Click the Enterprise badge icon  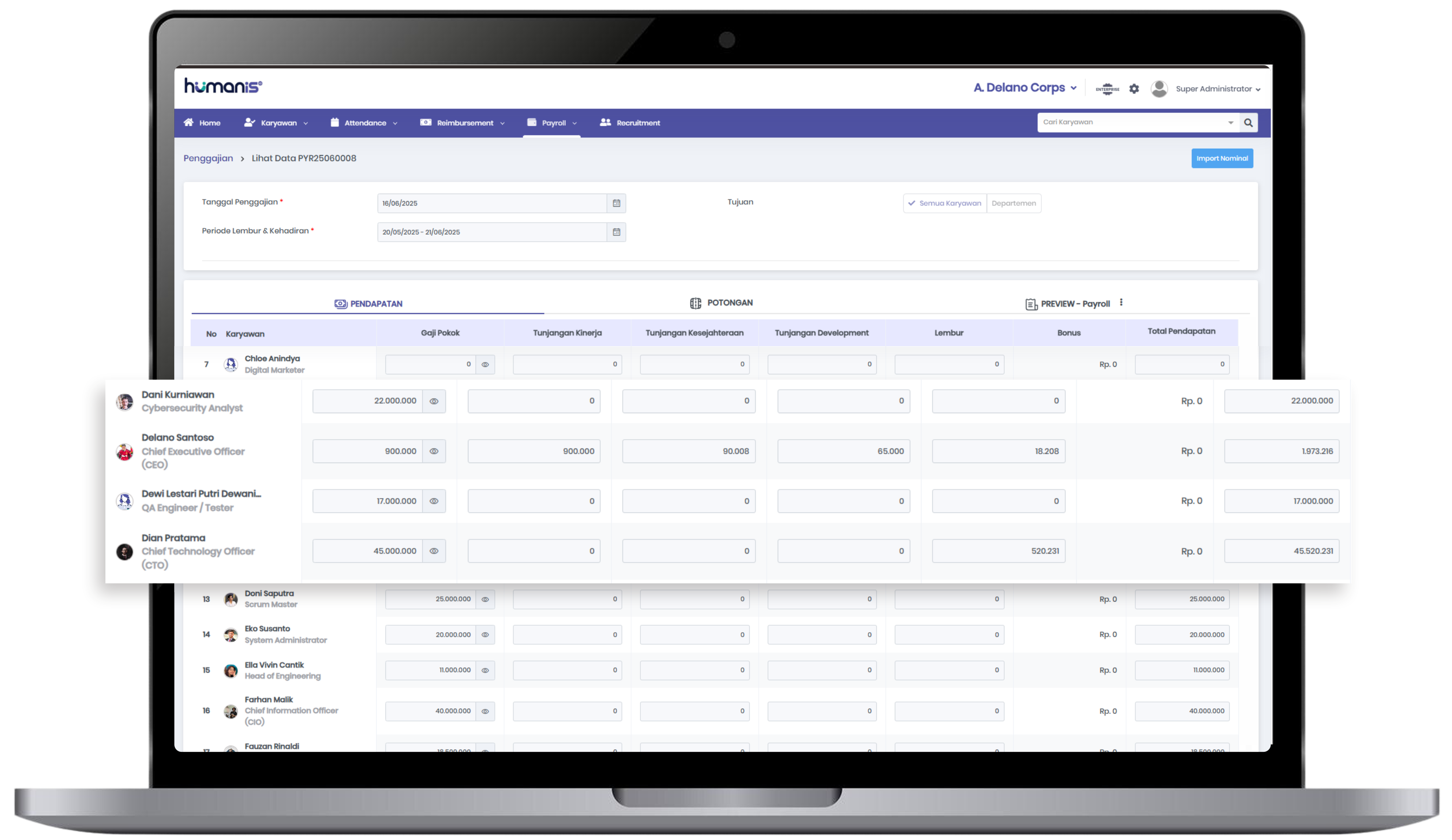click(x=1108, y=89)
